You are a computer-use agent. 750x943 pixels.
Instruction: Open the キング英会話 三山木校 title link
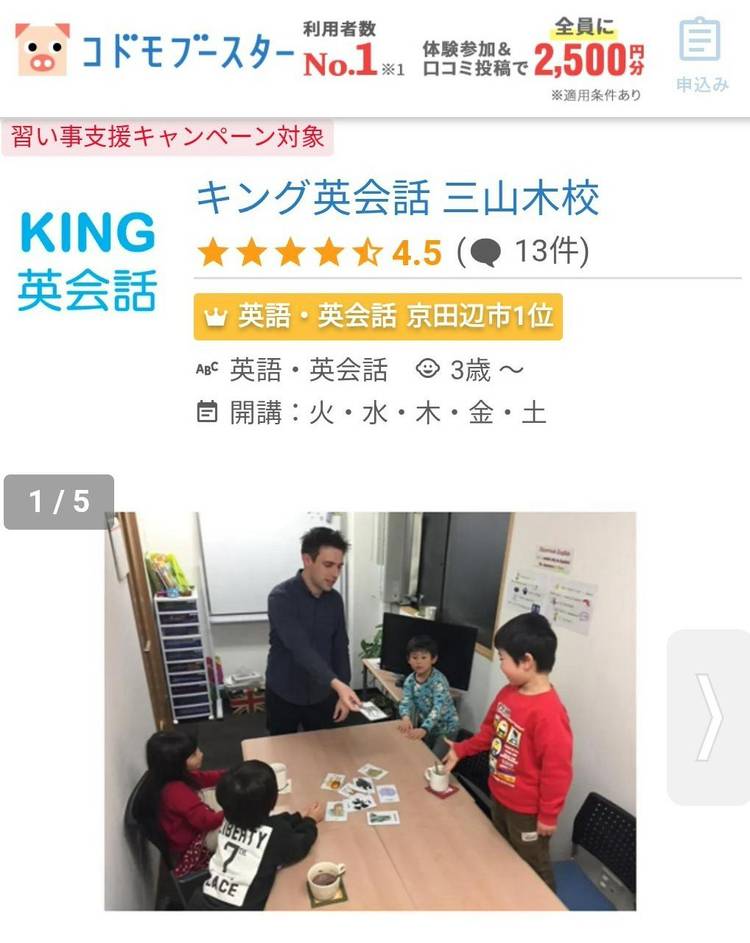pos(398,197)
